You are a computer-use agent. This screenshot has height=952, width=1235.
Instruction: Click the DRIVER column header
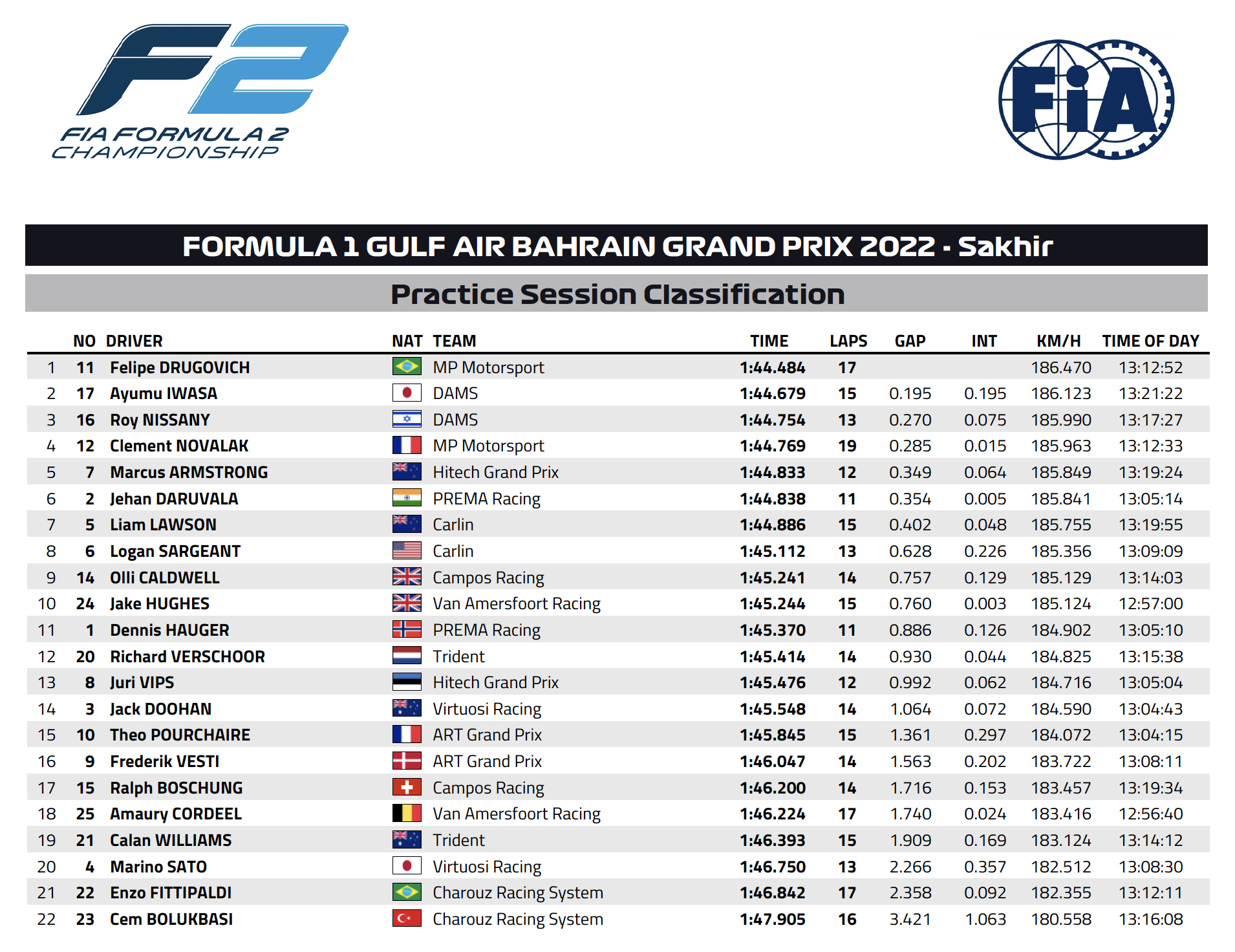click(134, 341)
